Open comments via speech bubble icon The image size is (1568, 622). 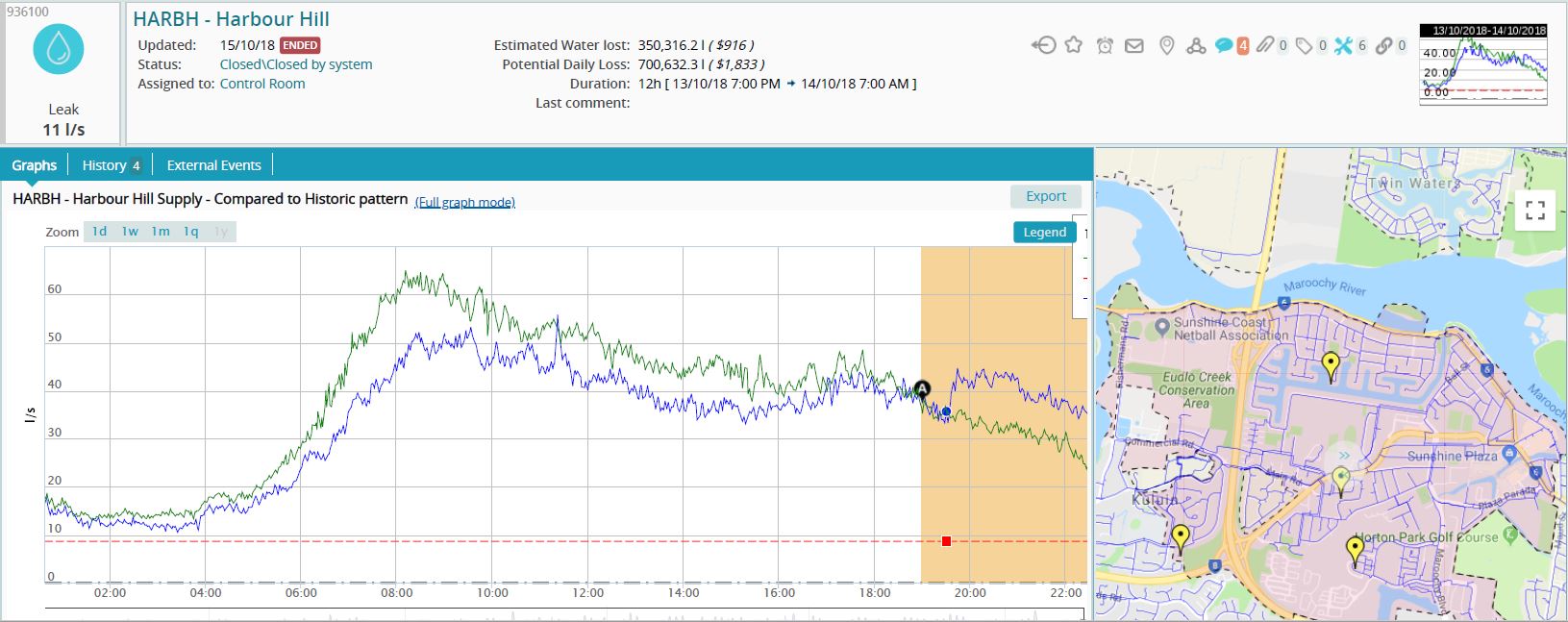pos(1224,45)
